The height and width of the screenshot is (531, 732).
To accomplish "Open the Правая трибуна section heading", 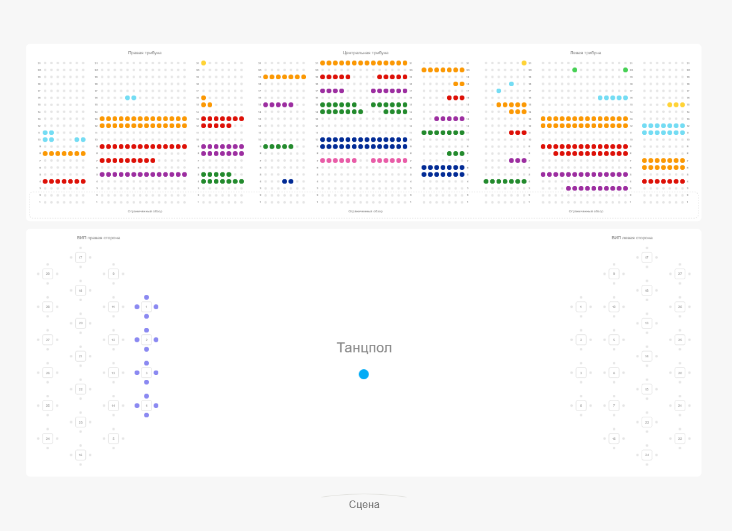I will coord(144,52).
